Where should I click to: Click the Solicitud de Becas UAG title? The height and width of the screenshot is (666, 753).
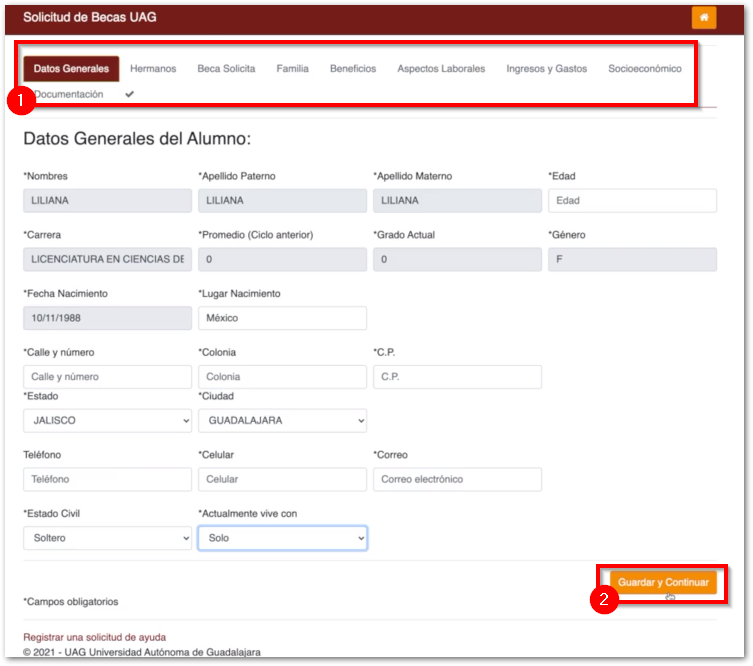coord(90,17)
